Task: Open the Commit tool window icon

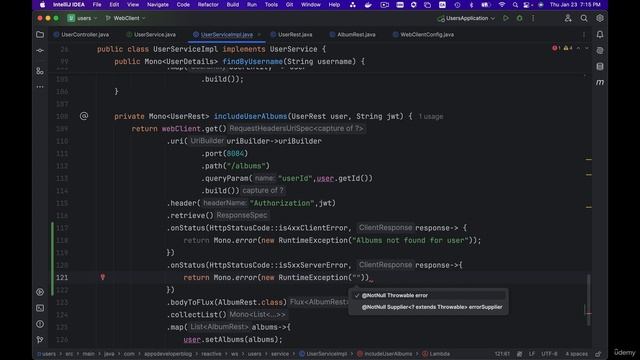Action: click(40, 51)
